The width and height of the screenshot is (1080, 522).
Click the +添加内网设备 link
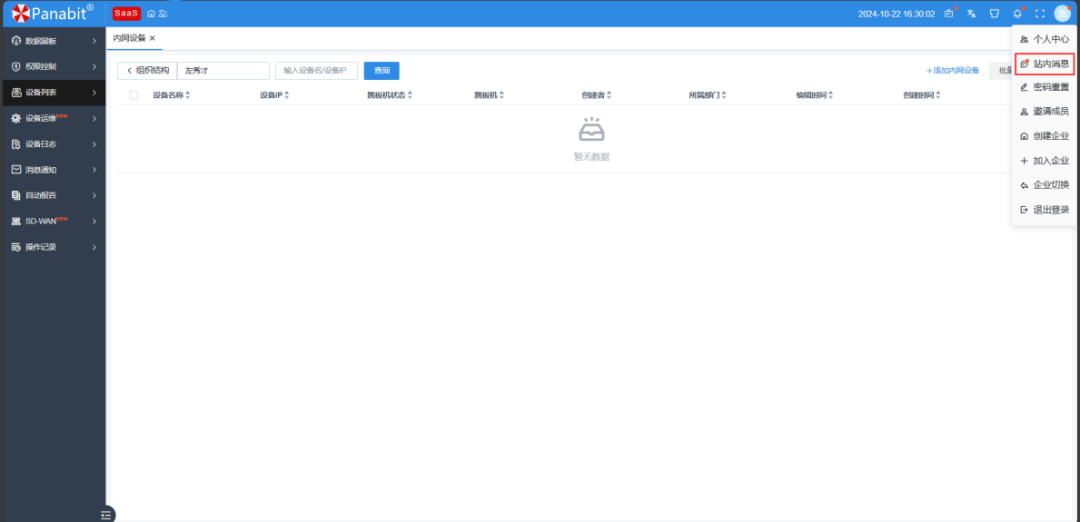pos(953,70)
